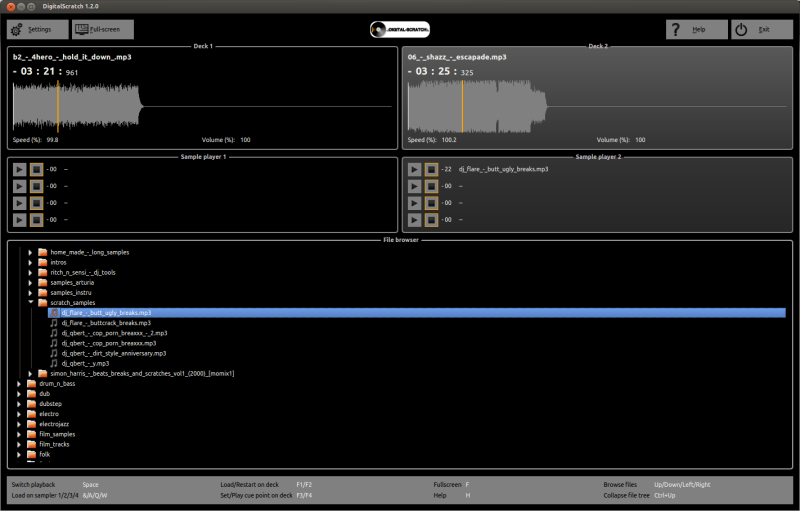800x511 pixels.
Task: Stop second sample slot in Sample player 1
Action: coord(36,186)
